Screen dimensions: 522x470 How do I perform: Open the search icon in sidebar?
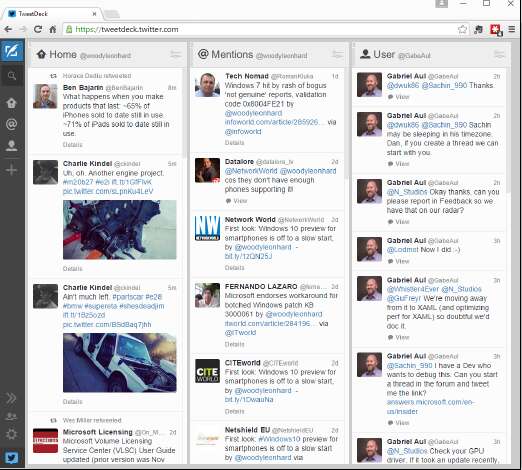coord(12,76)
